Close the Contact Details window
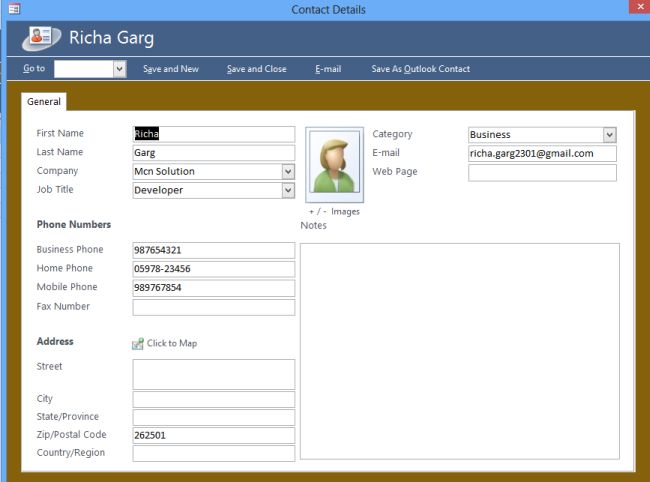This screenshot has height=482, width=650. coord(640,7)
